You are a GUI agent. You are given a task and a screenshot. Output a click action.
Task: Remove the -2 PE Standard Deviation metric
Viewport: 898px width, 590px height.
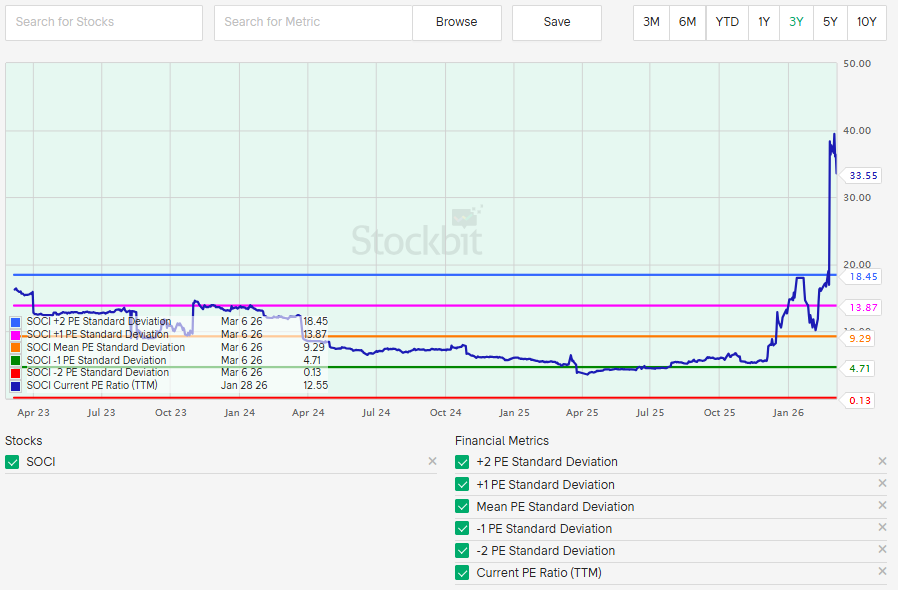coord(882,550)
